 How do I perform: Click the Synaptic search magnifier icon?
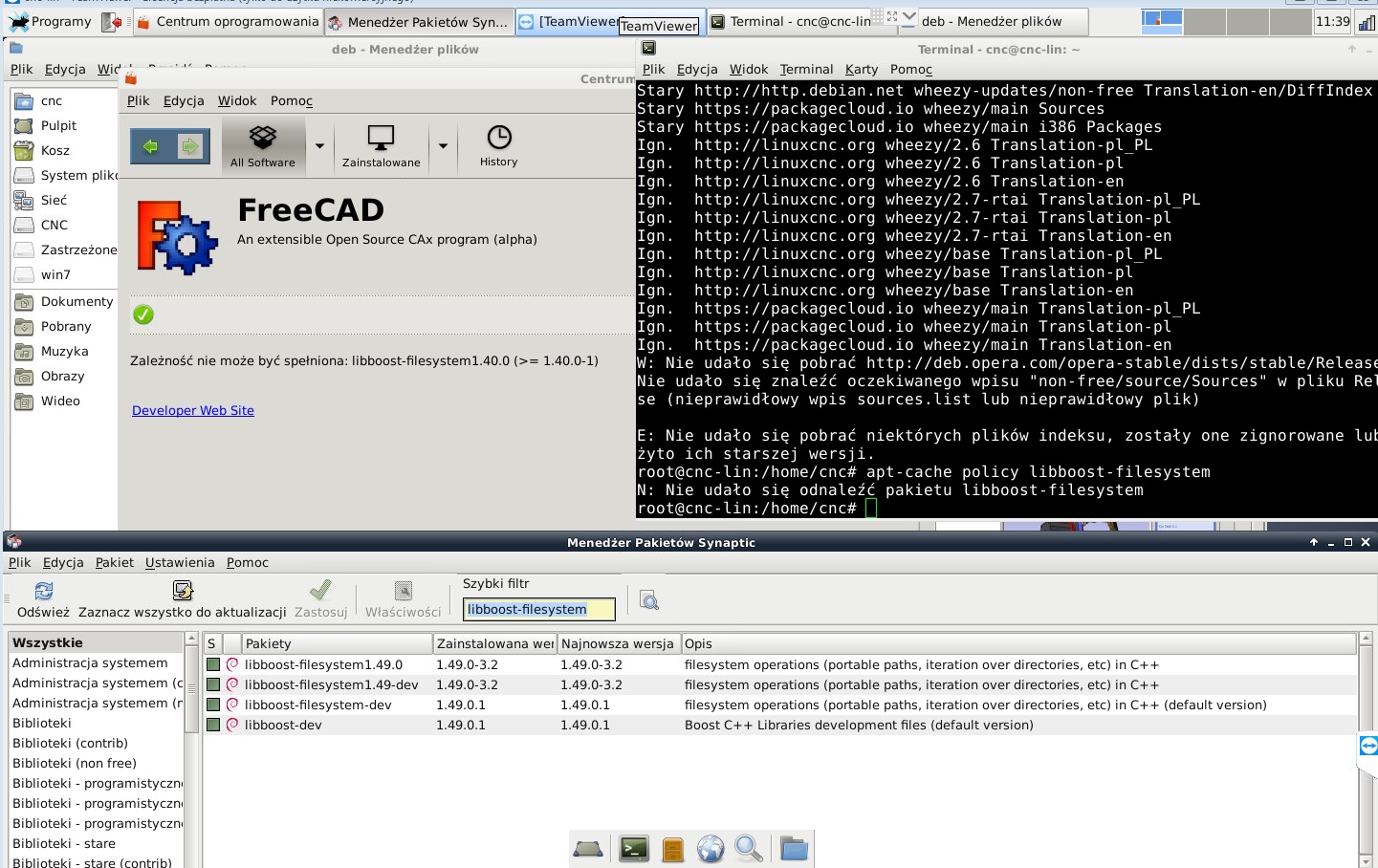(649, 600)
